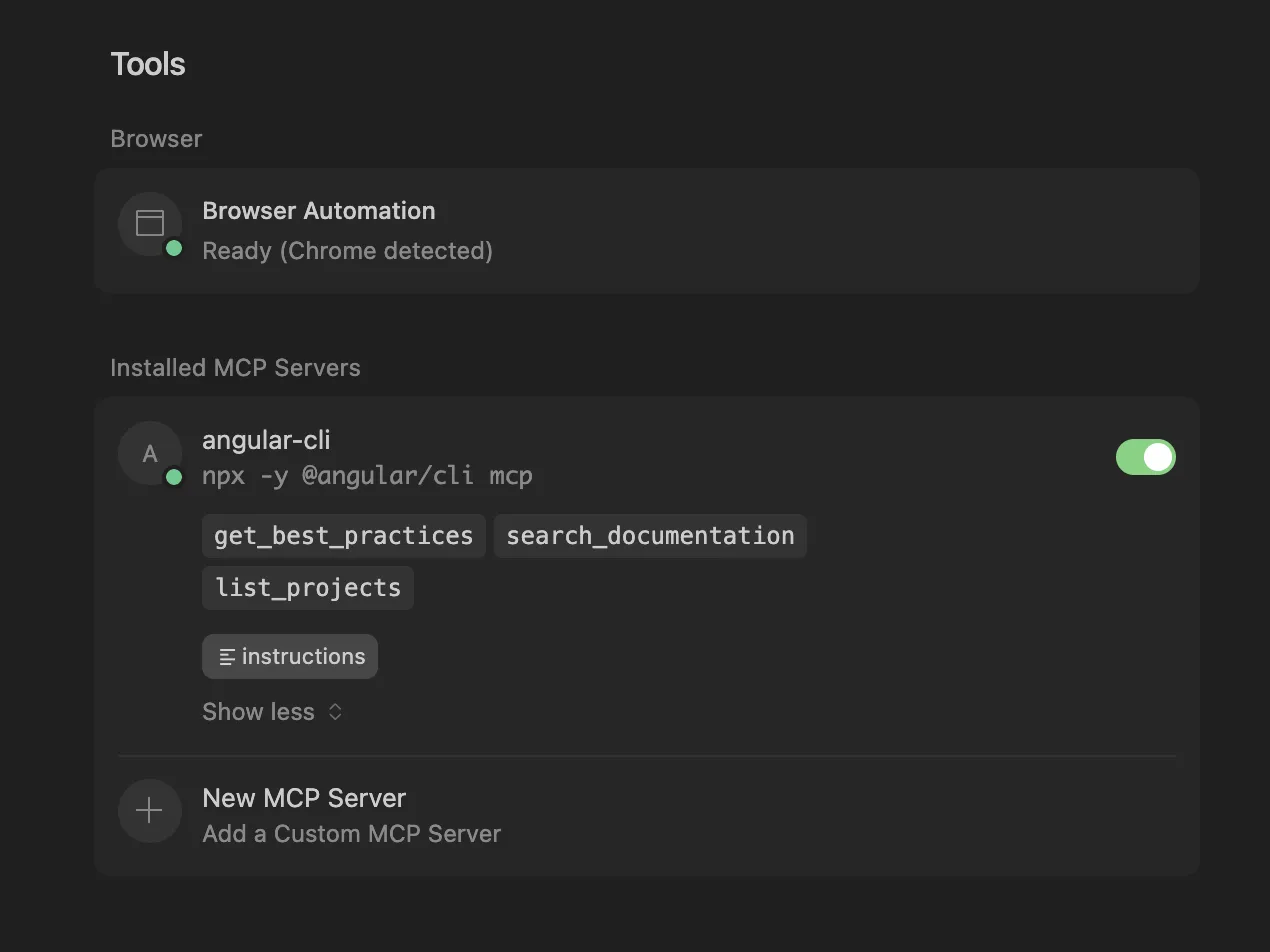Click the chevron icon beside Show less
The width and height of the screenshot is (1270, 952).
point(333,712)
